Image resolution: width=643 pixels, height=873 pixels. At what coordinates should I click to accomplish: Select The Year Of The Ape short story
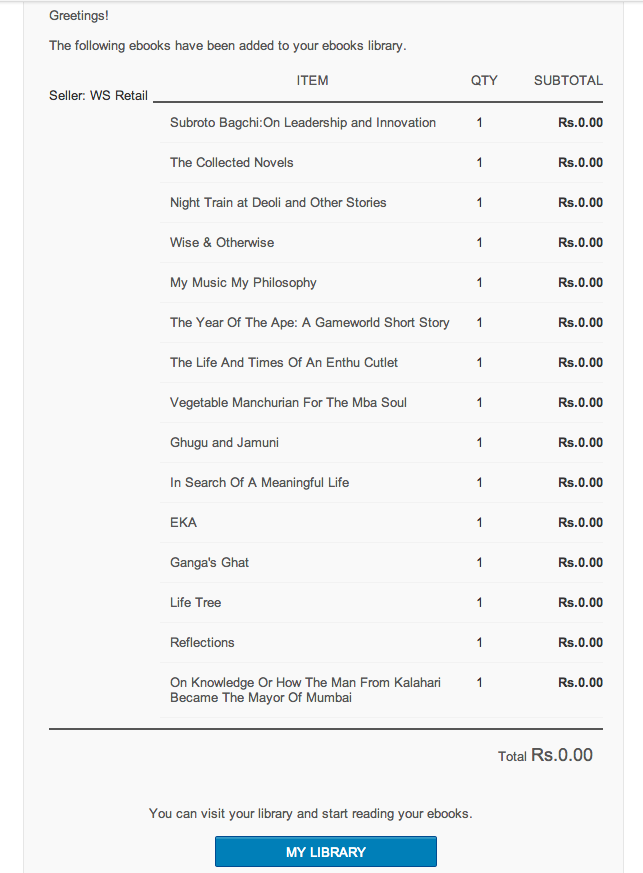coord(310,322)
